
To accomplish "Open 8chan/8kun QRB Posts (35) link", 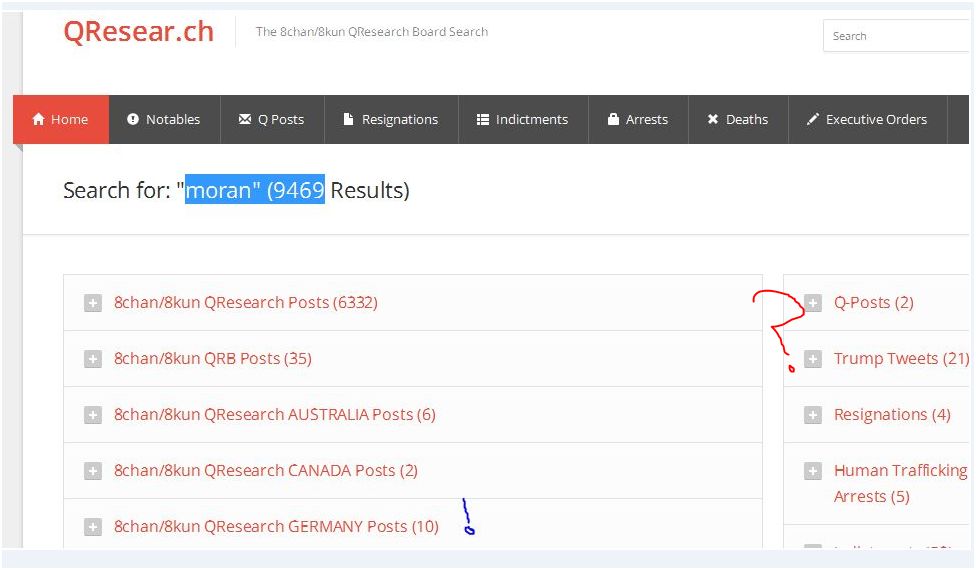I will point(213,358).
